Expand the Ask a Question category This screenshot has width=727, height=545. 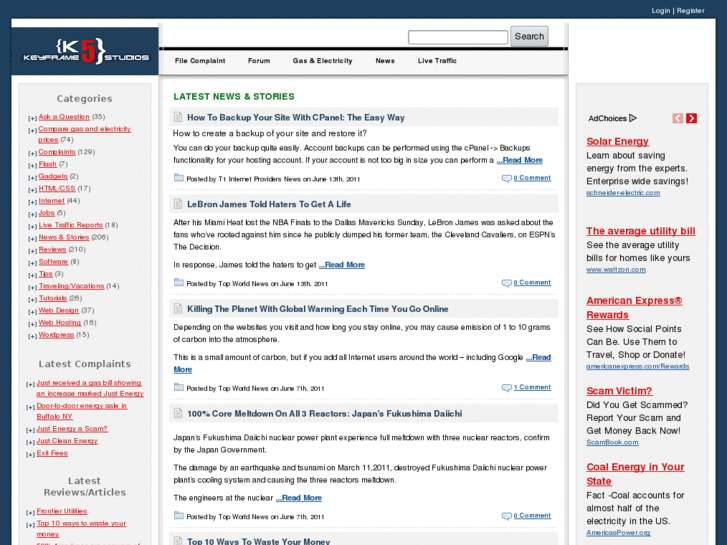click(x=32, y=118)
